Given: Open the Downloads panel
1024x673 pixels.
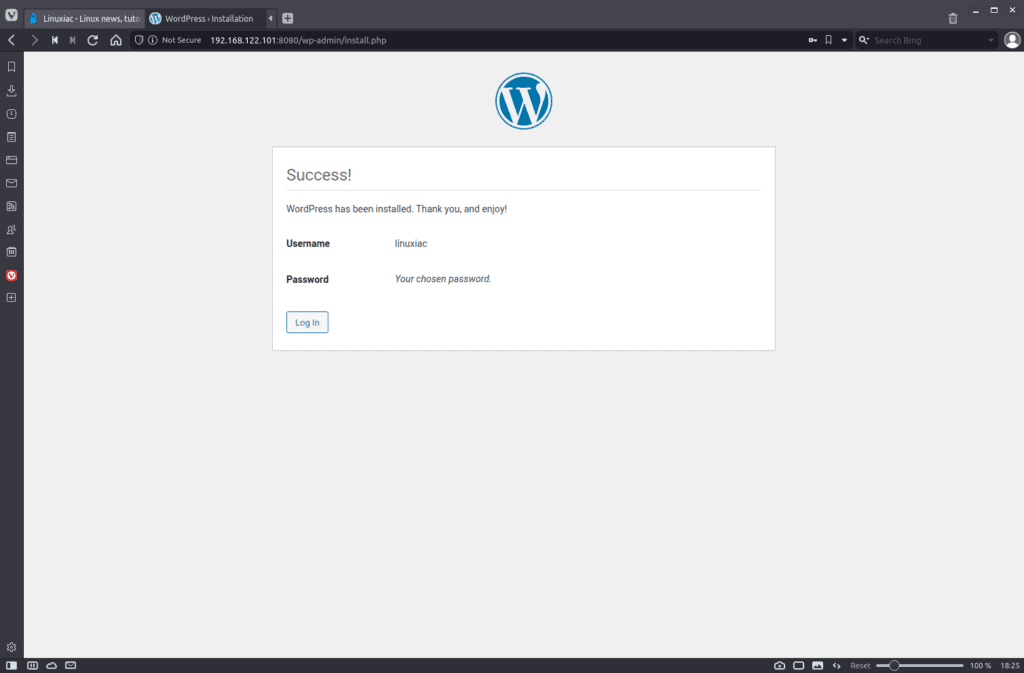Looking at the screenshot, I should pos(11,90).
